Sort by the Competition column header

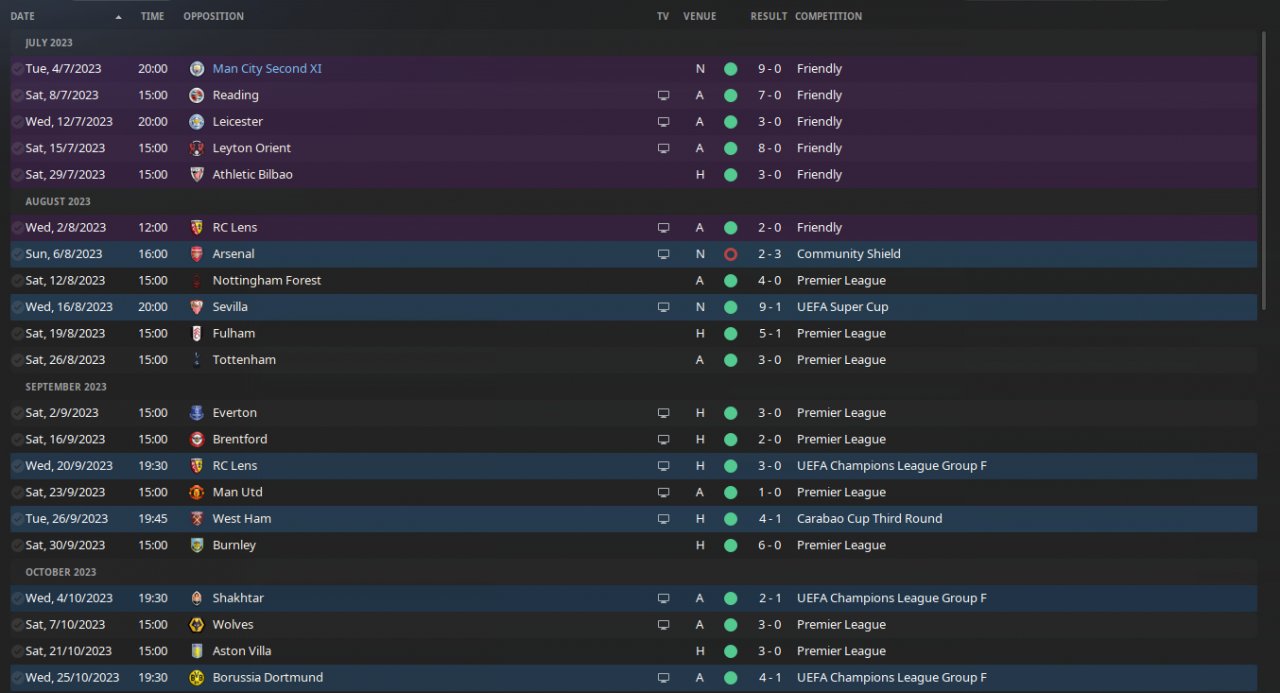tap(828, 16)
